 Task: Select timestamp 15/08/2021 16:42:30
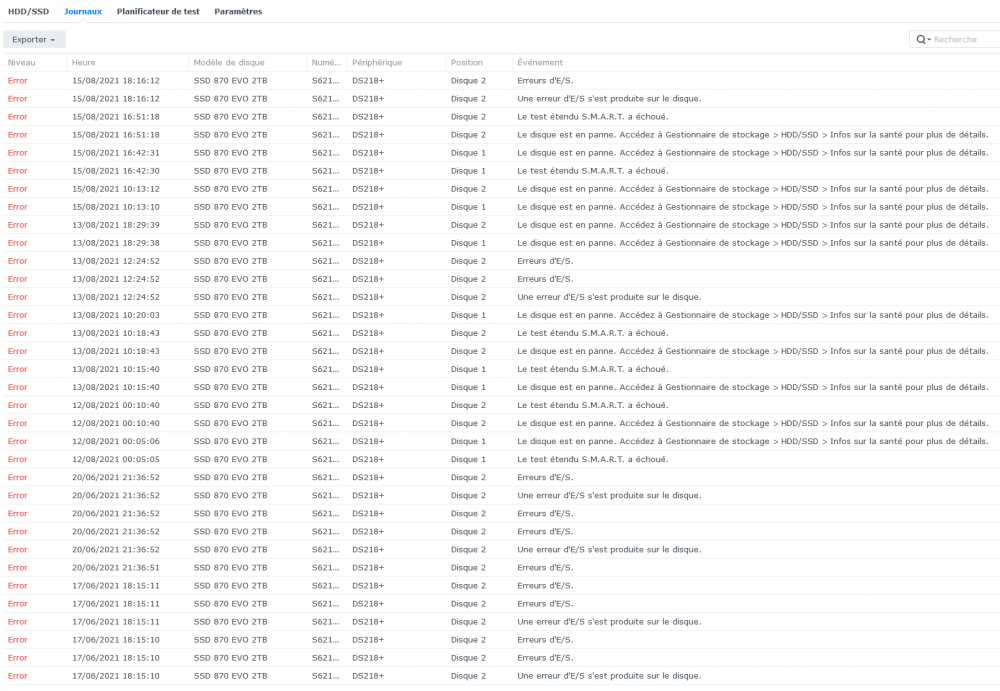(115, 171)
